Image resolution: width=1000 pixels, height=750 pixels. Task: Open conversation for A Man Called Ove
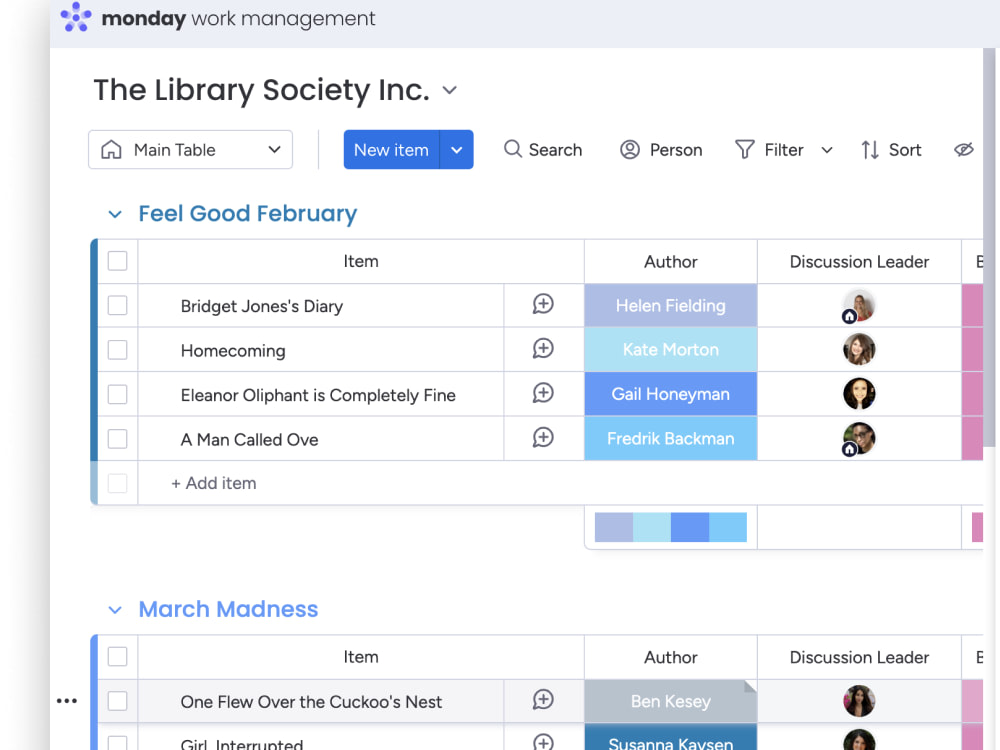(543, 438)
